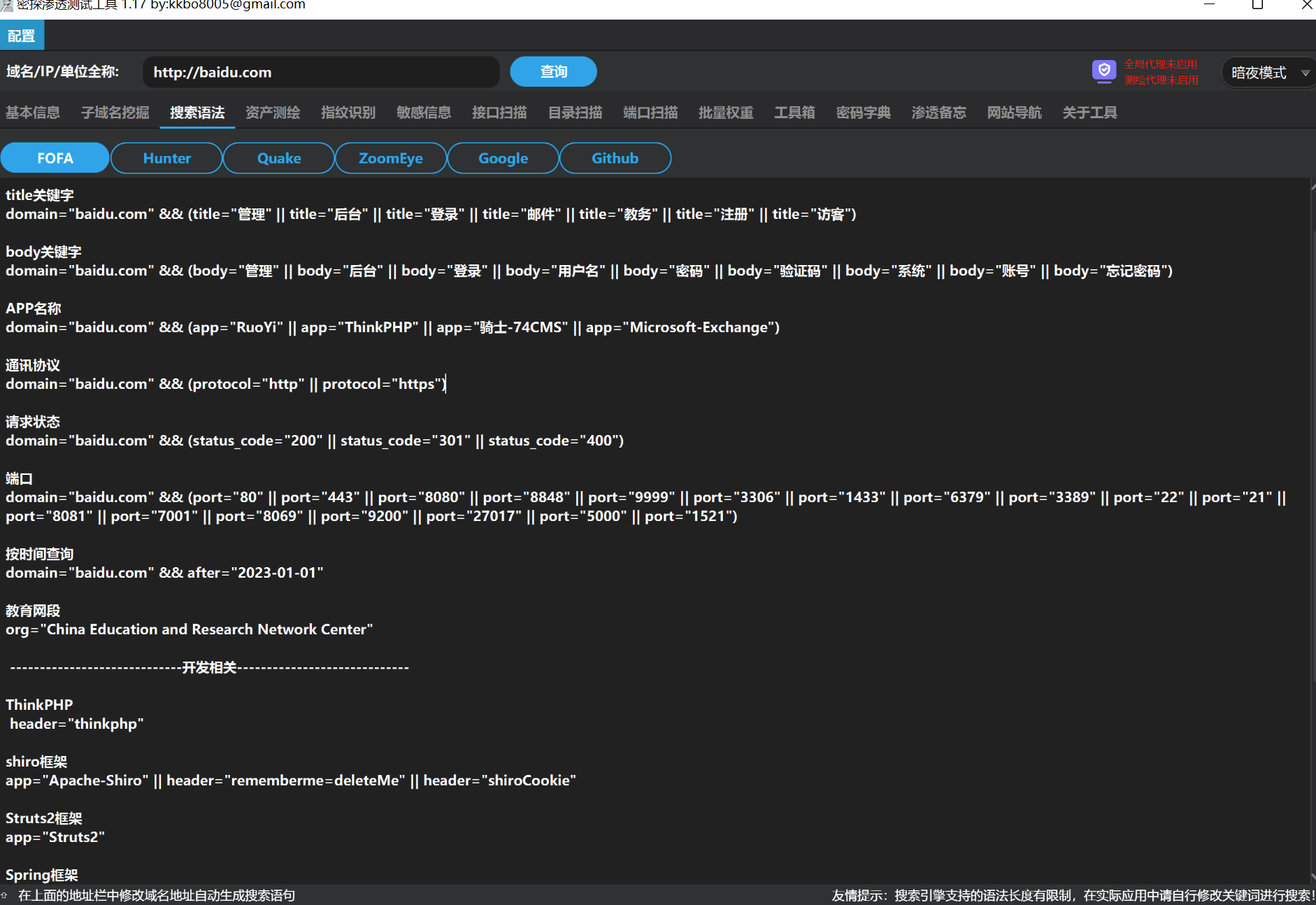The width and height of the screenshot is (1316, 905).
Task: Click the 查询 query button
Action: tap(553, 72)
